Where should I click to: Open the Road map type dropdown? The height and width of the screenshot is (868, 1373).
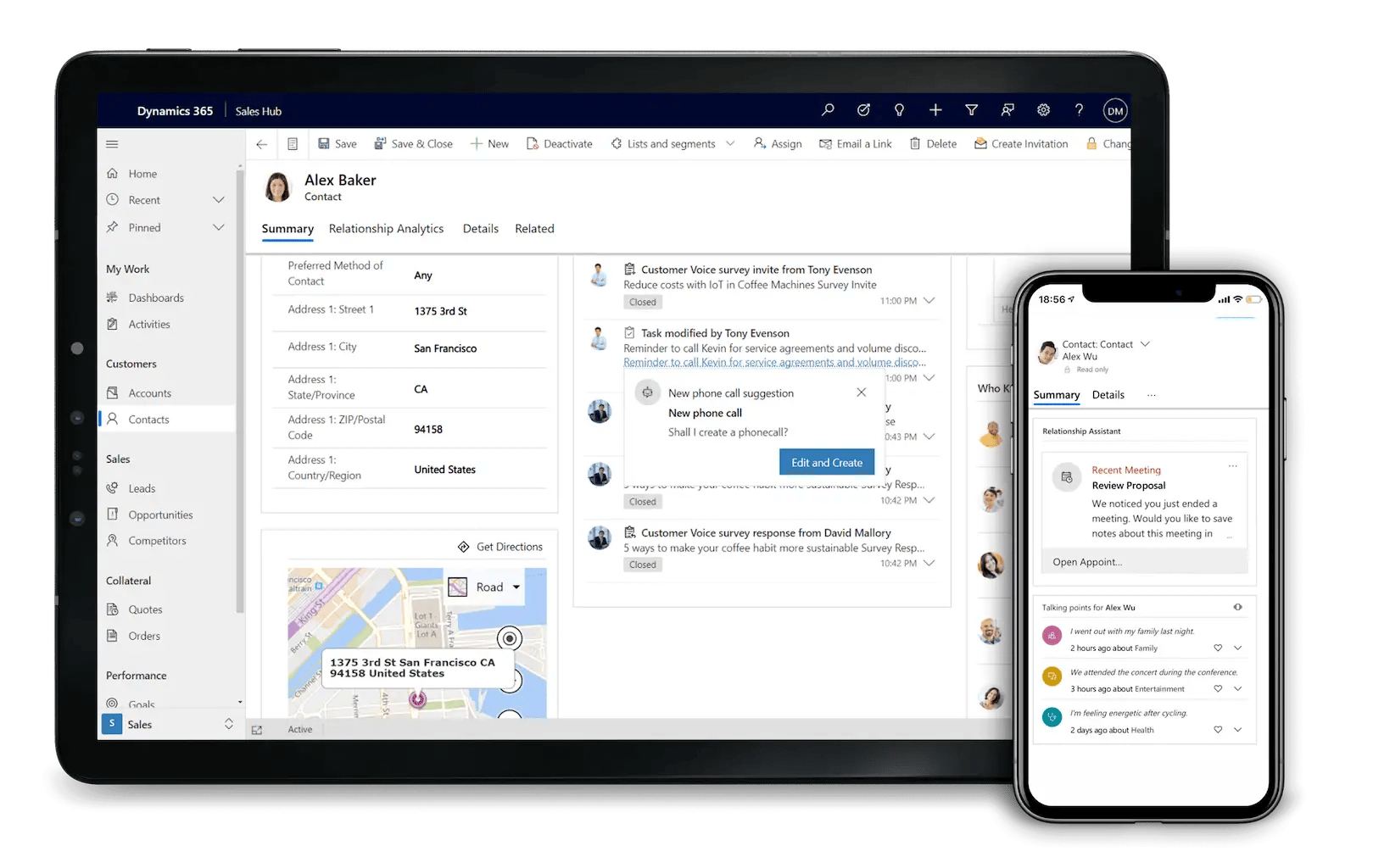click(x=485, y=587)
